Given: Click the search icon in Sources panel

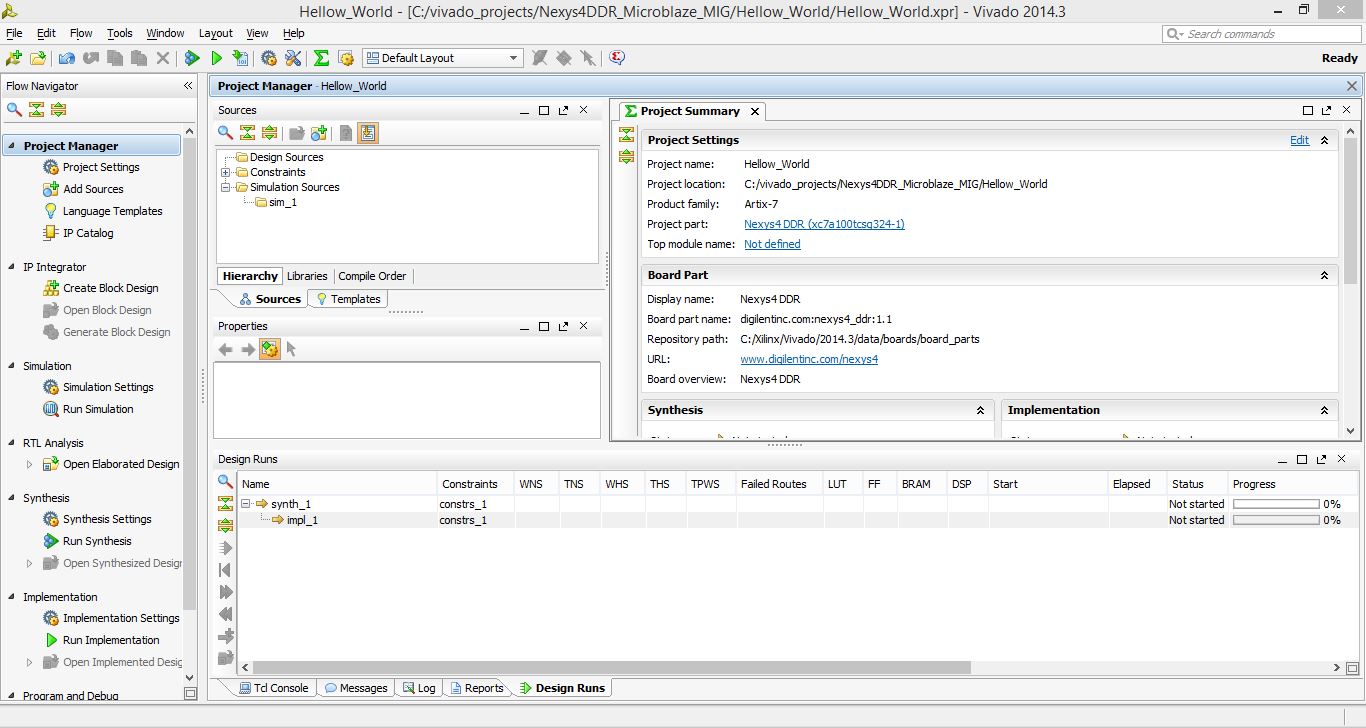Looking at the screenshot, I should tap(226, 133).
